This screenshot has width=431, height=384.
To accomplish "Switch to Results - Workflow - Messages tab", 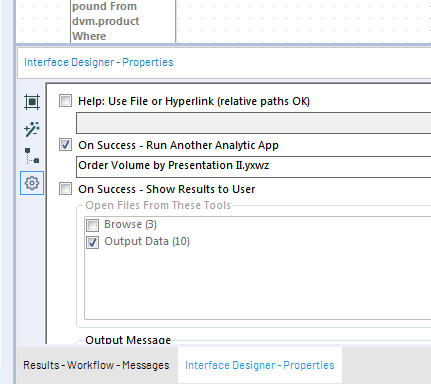I will click(x=96, y=365).
